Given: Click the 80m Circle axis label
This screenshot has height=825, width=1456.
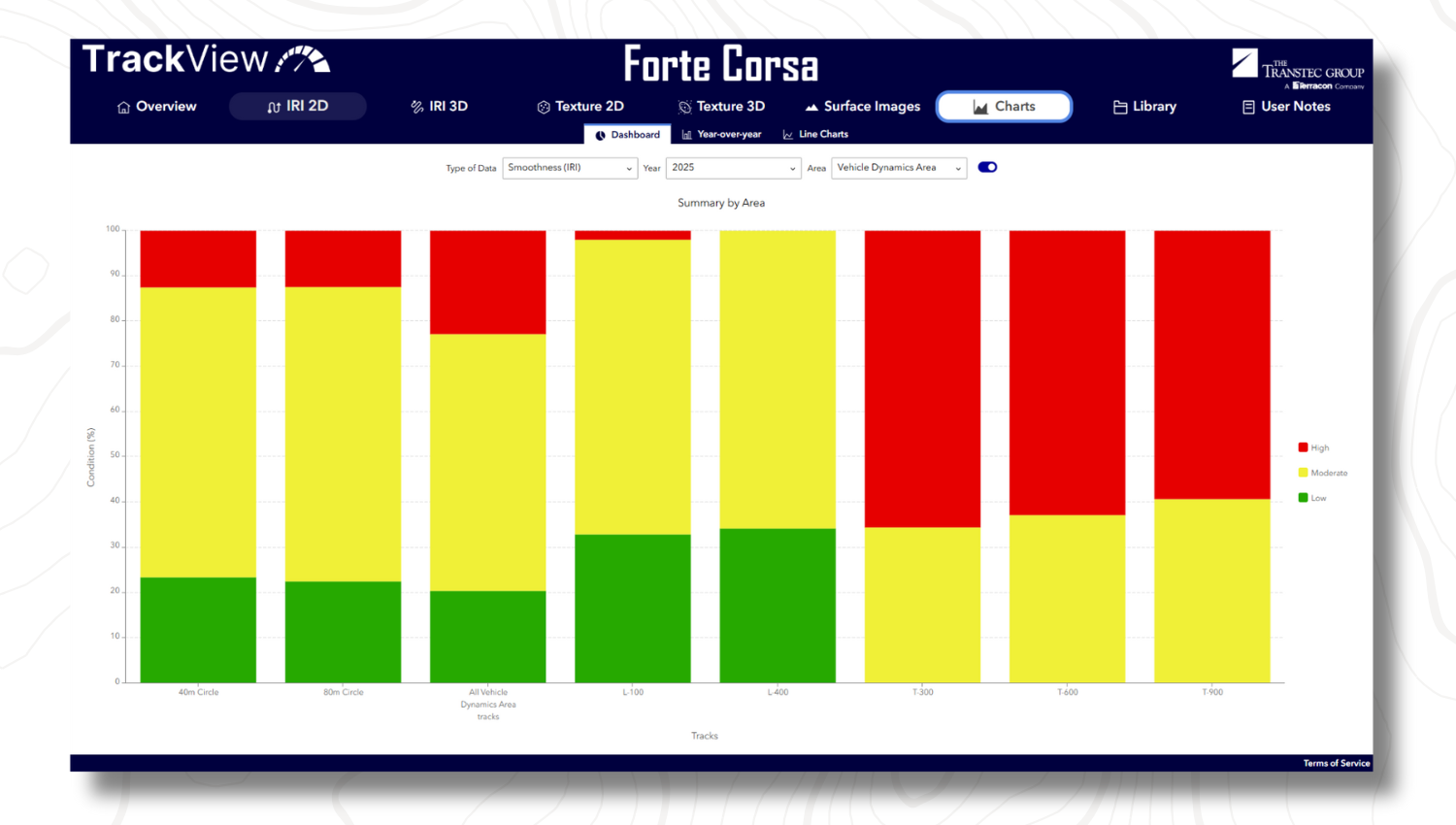Looking at the screenshot, I should pyautogui.click(x=343, y=692).
